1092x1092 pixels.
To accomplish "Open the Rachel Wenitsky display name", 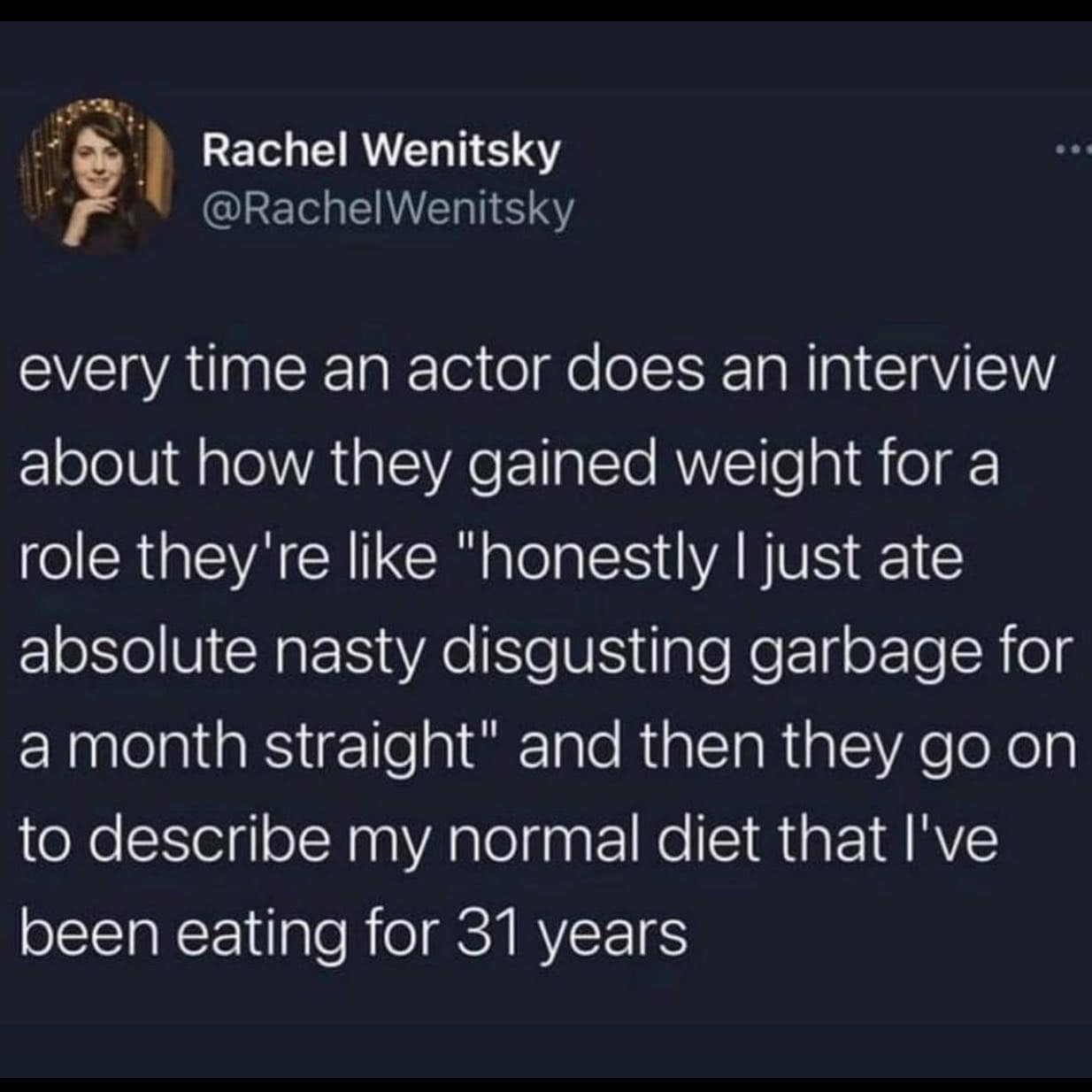I will pos(381,152).
